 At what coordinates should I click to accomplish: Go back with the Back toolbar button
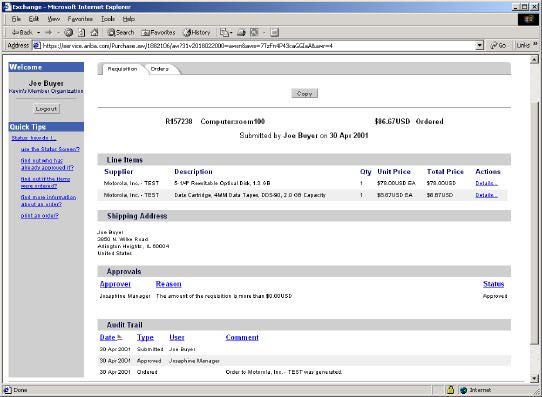[x=22, y=32]
